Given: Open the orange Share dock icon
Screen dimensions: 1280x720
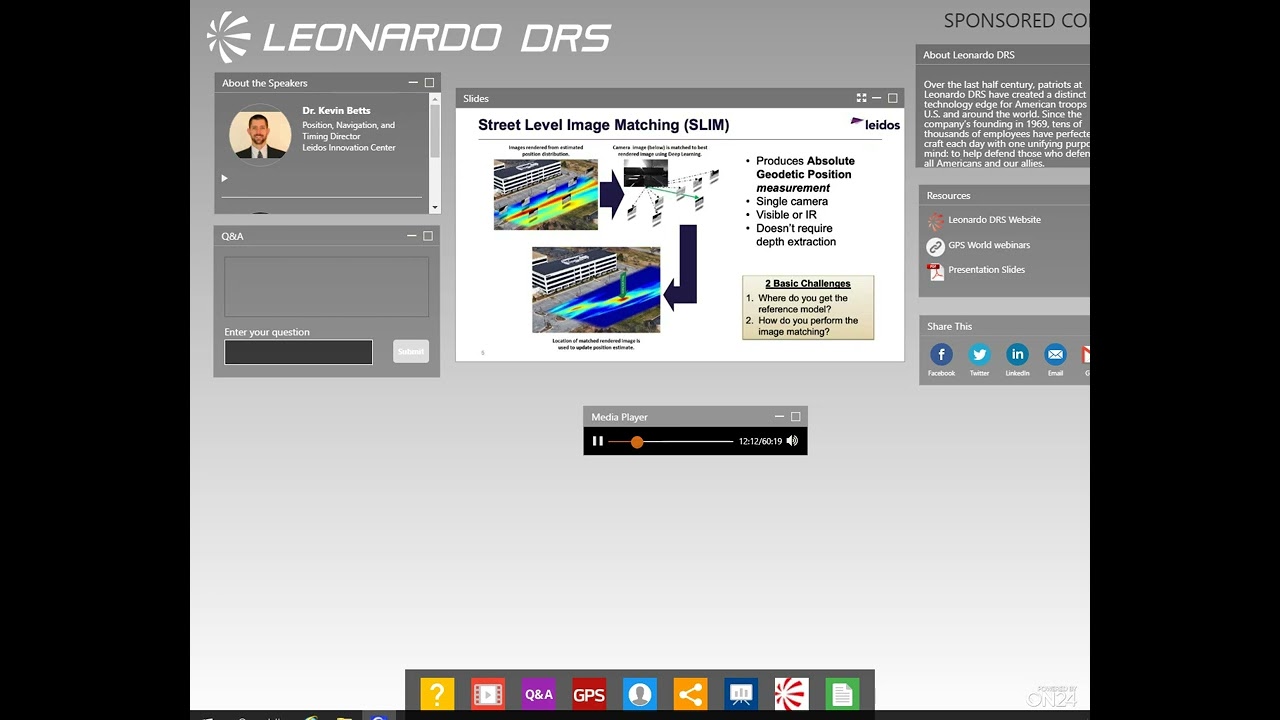Looking at the screenshot, I should click(x=690, y=694).
